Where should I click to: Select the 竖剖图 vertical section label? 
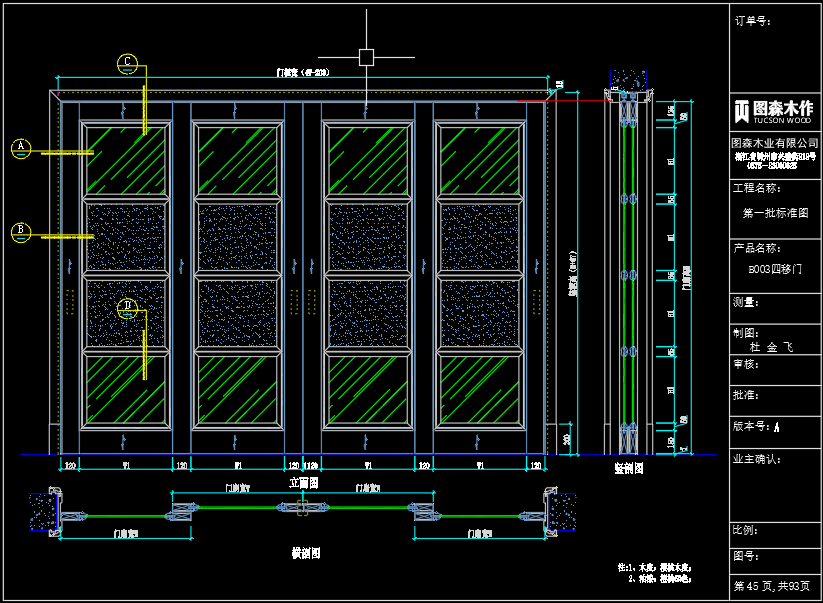pos(628,467)
